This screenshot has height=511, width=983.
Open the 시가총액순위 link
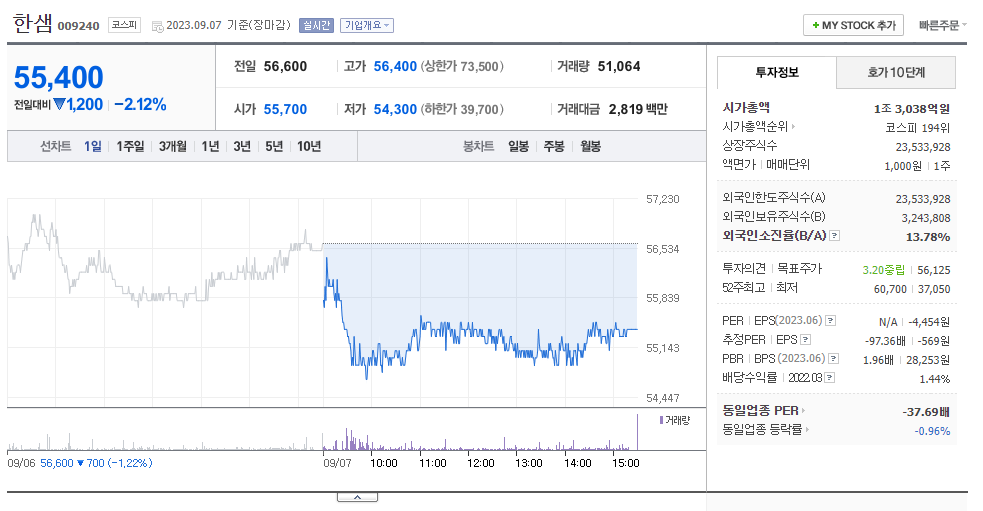point(755,127)
